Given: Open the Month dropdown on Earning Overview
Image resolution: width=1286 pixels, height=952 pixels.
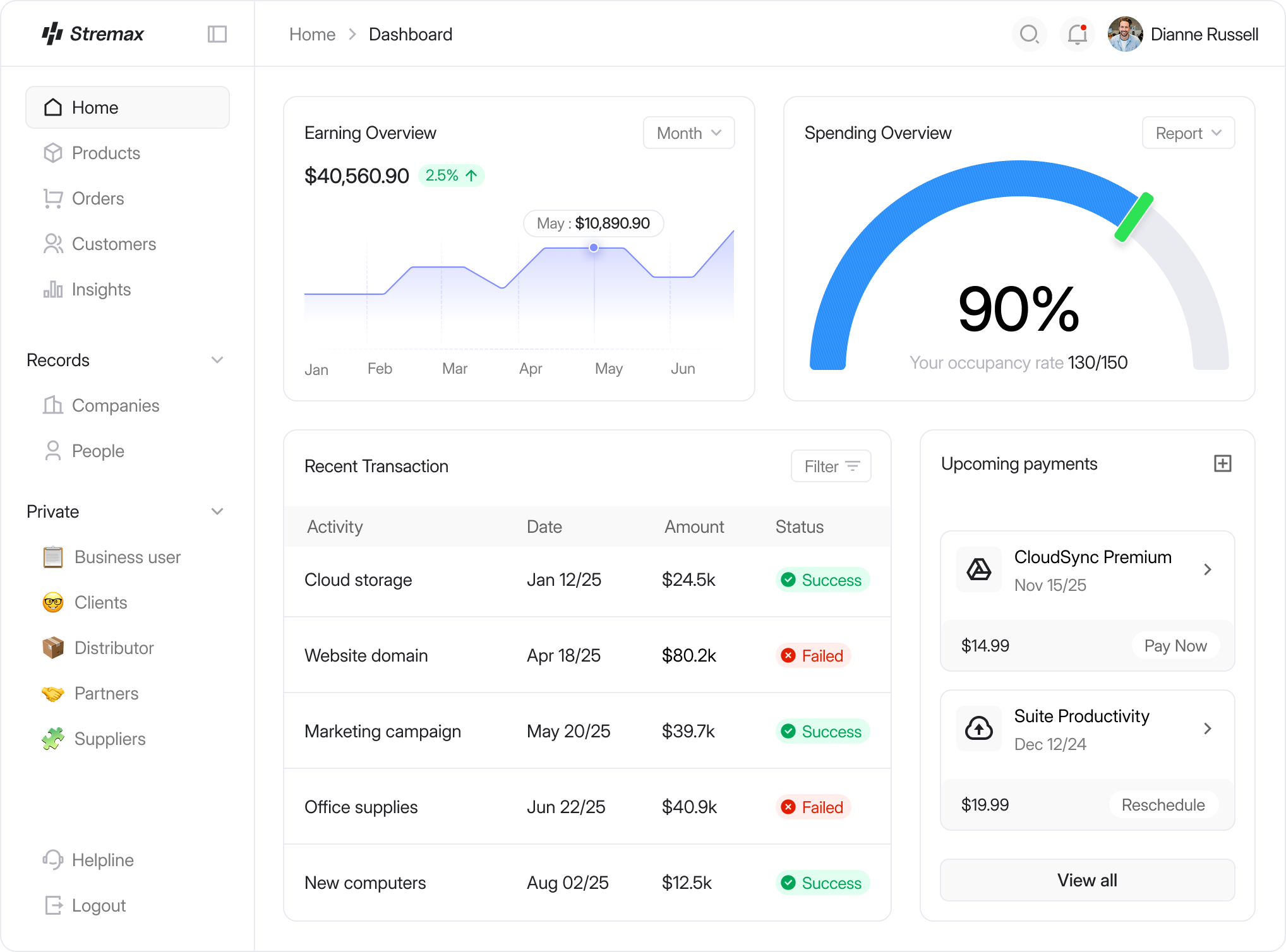Looking at the screenshot, I should (x=688, y=133).
